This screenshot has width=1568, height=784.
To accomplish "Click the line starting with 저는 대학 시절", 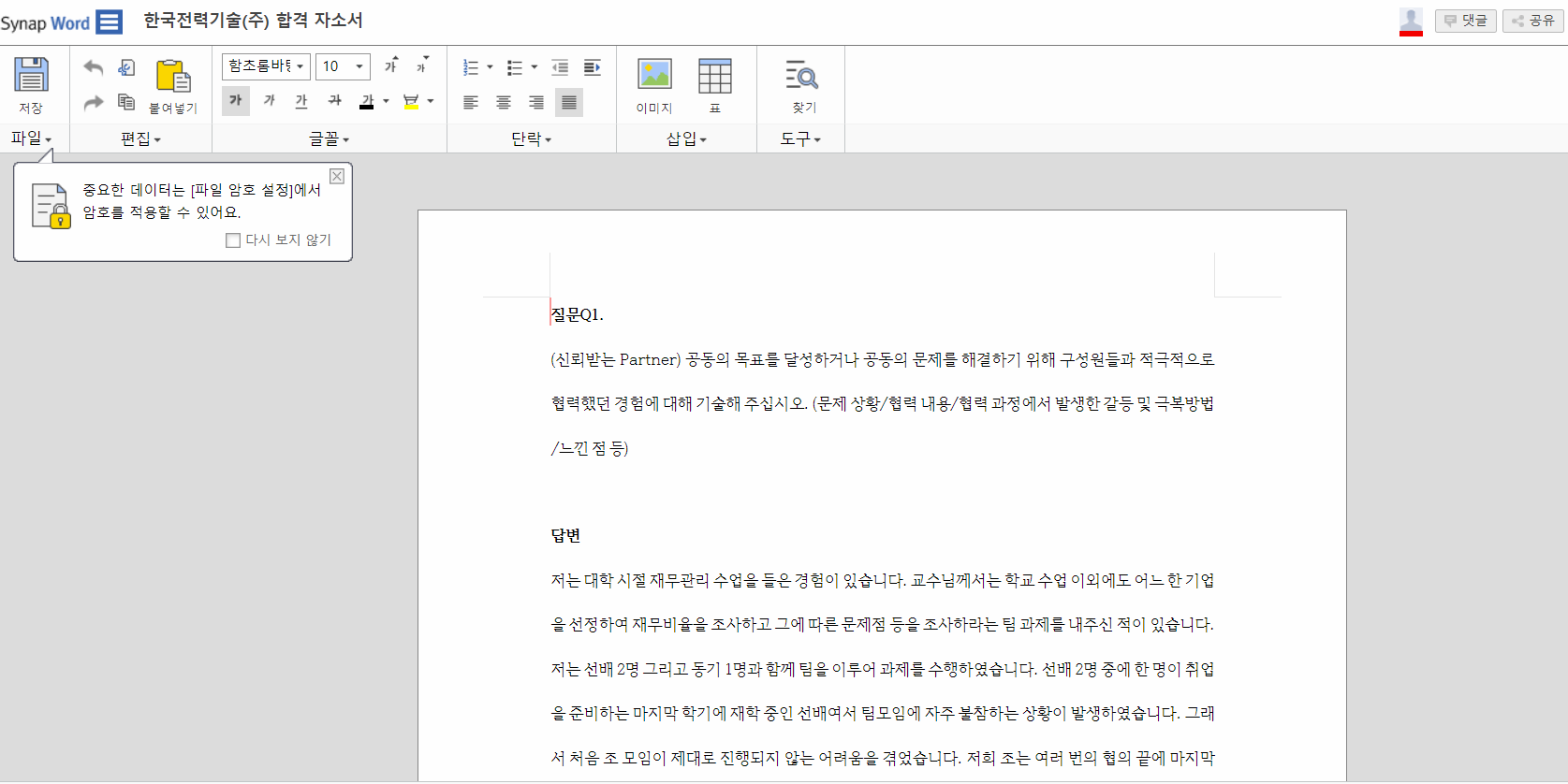I will point(883,580).
